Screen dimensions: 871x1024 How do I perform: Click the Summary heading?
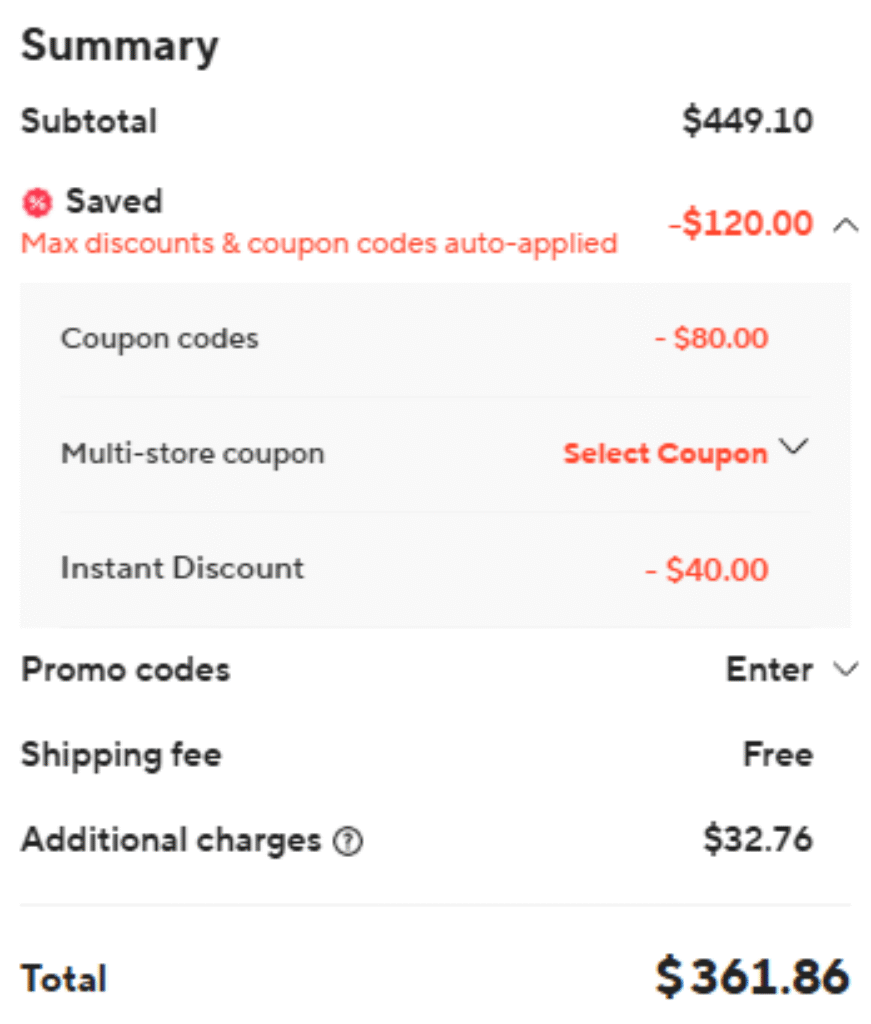(x=120, y=47)
